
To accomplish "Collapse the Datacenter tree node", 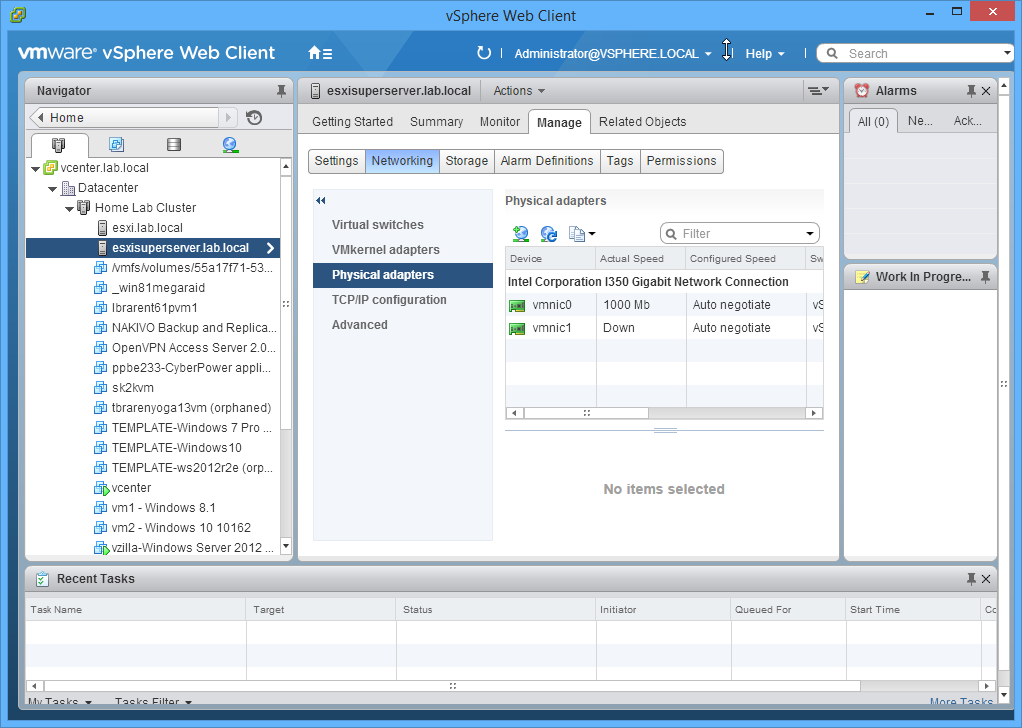I will (53, 189).
